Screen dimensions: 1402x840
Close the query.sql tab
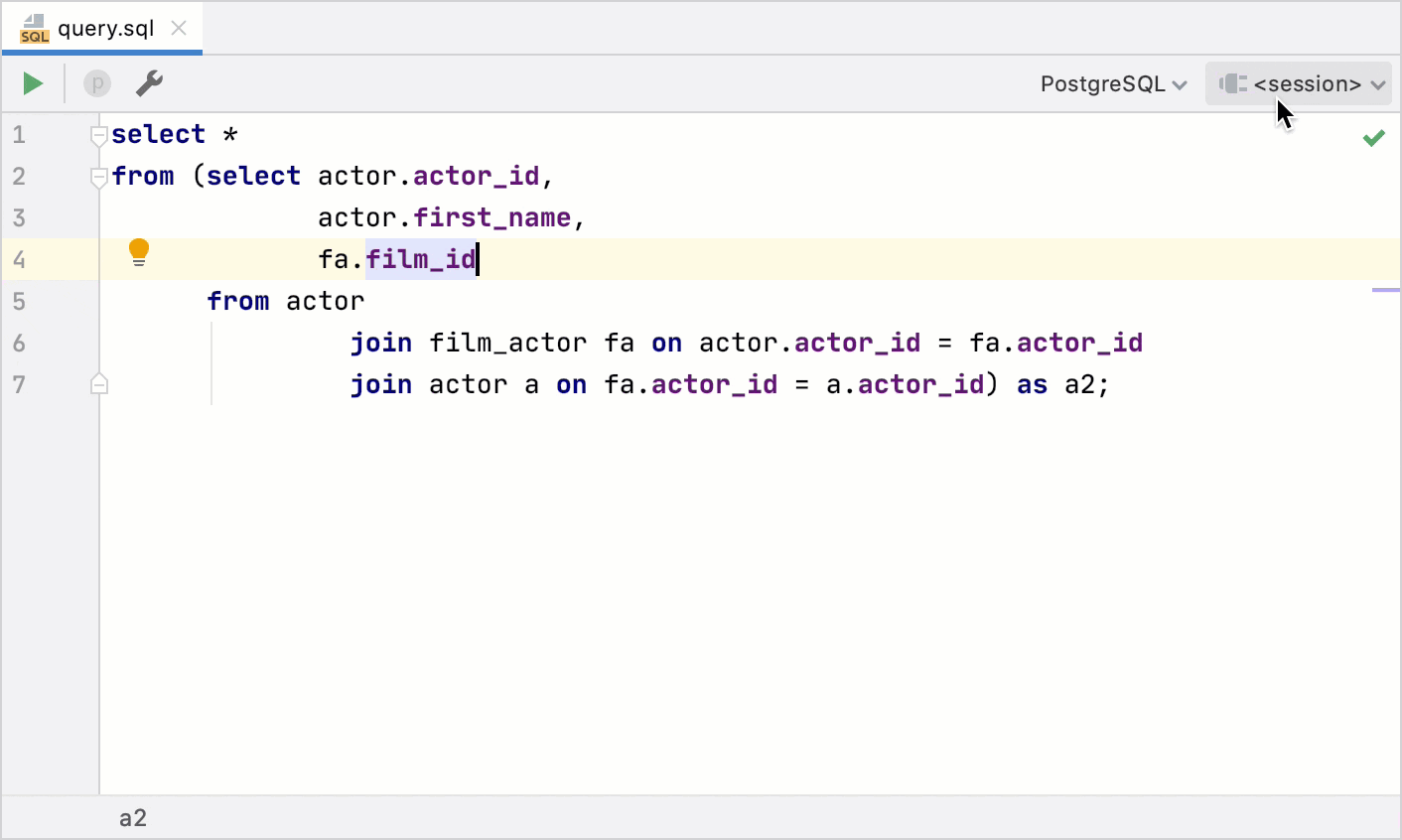(x=179, y=28)
